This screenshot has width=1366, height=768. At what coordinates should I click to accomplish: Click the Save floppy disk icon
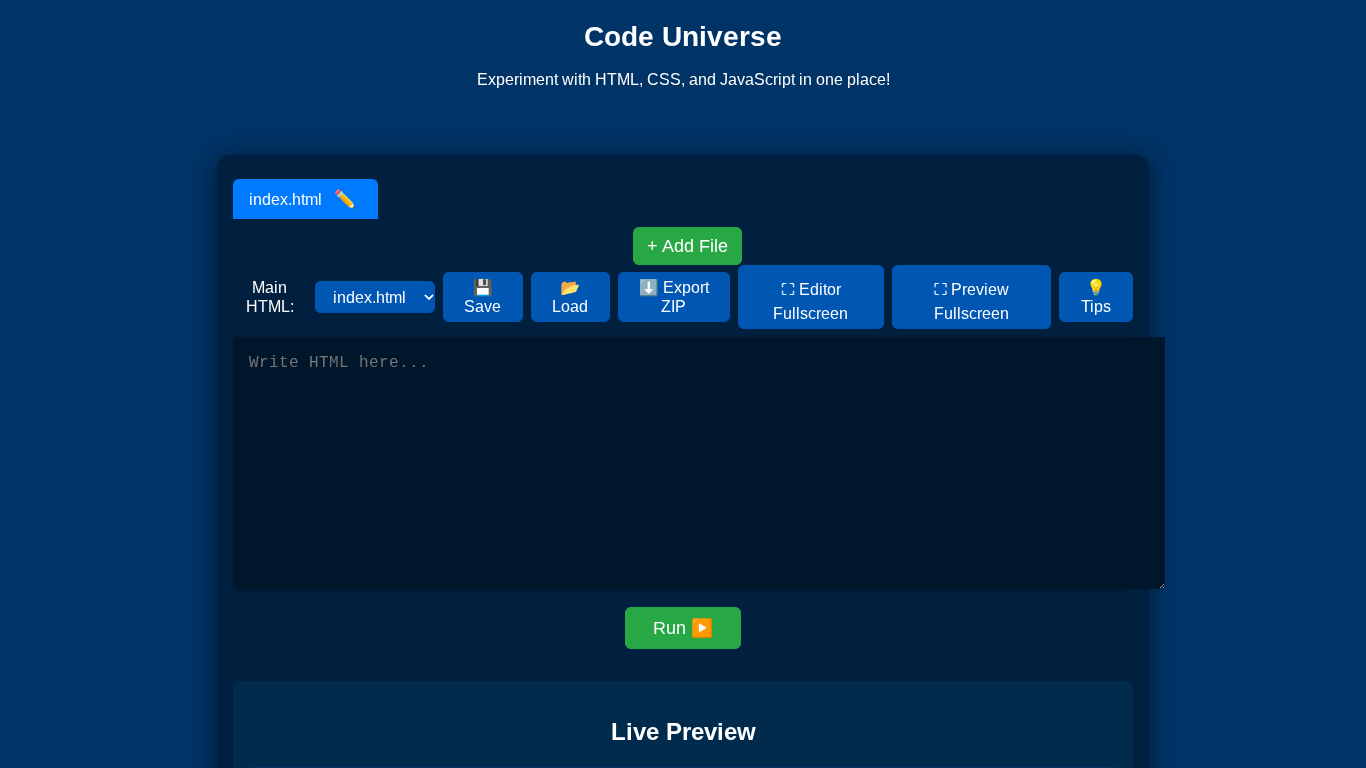point(483,286)
